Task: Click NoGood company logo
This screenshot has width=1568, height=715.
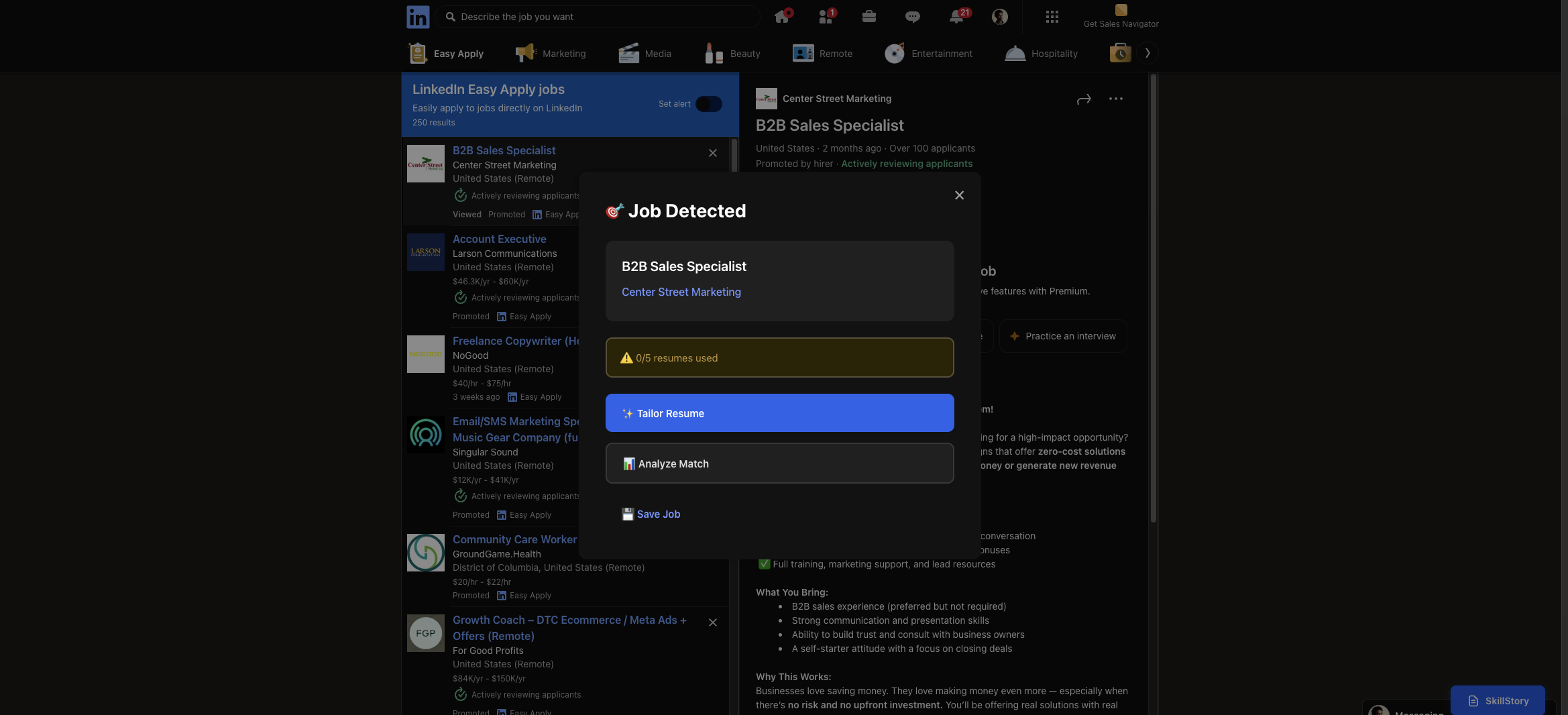Action: (426, 354)
